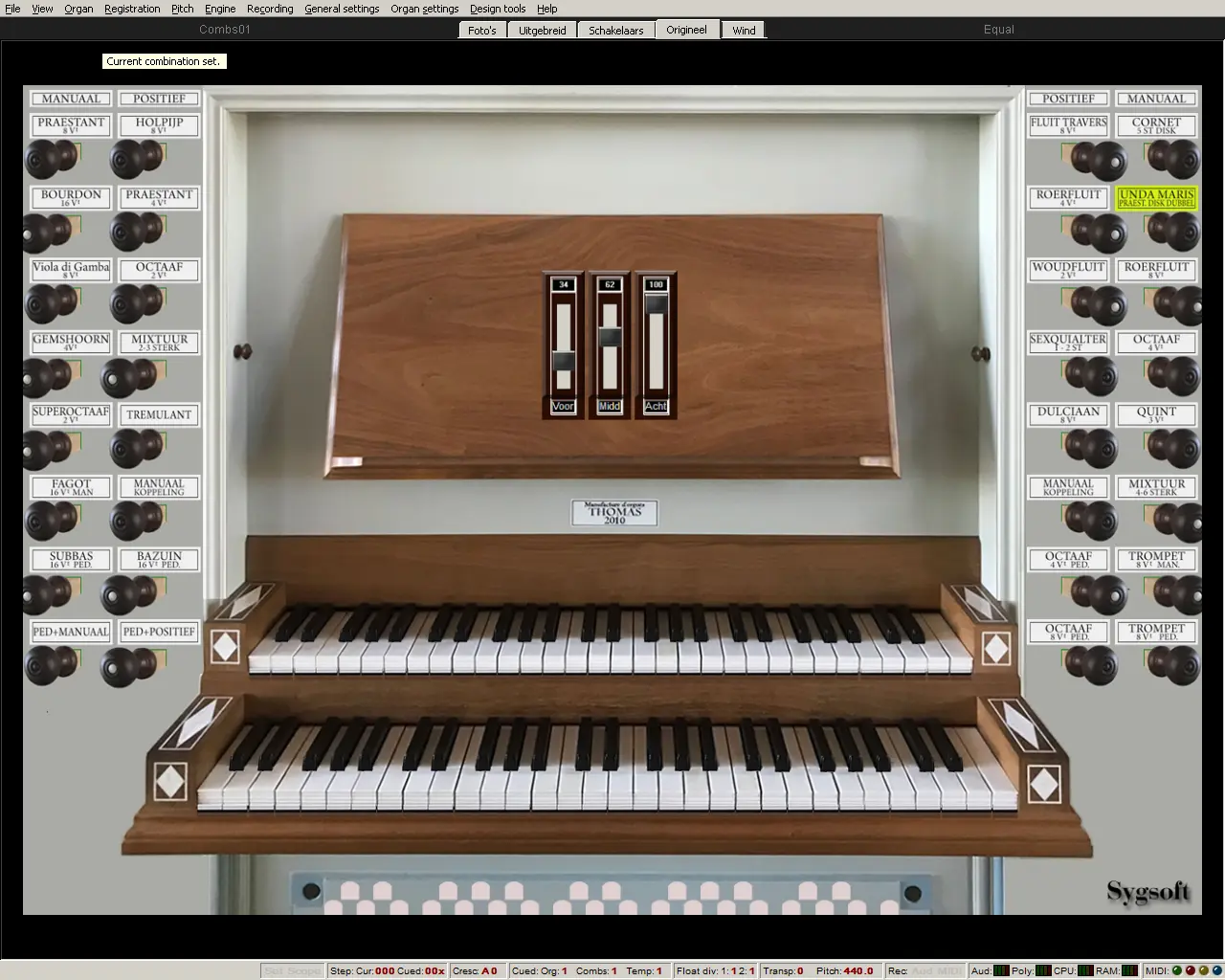The height and width of the screenshot is (980, 1225).
Task: Toggle the Ped+Manuaal coupler knob
Action: coord(51,666)
